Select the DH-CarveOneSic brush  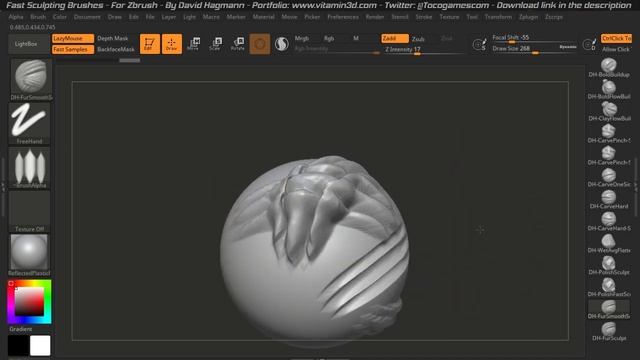point(609,178)
